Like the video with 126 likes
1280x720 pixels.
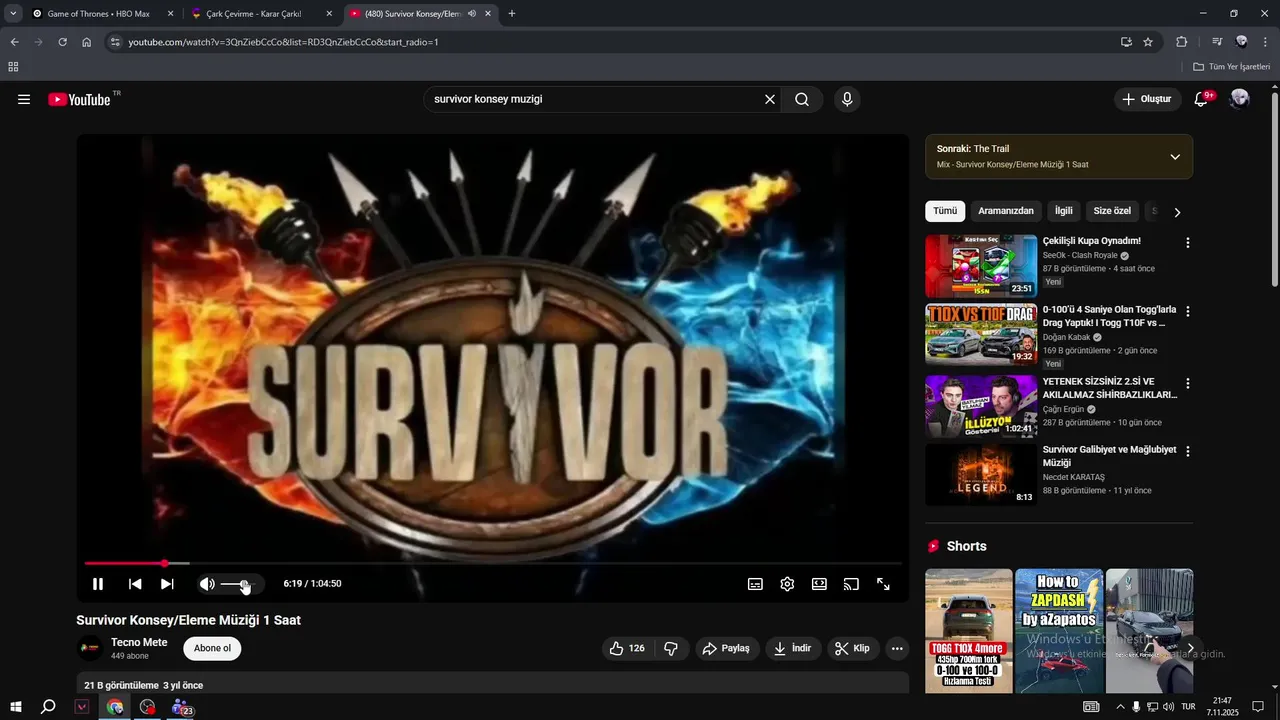coord(628,648)
